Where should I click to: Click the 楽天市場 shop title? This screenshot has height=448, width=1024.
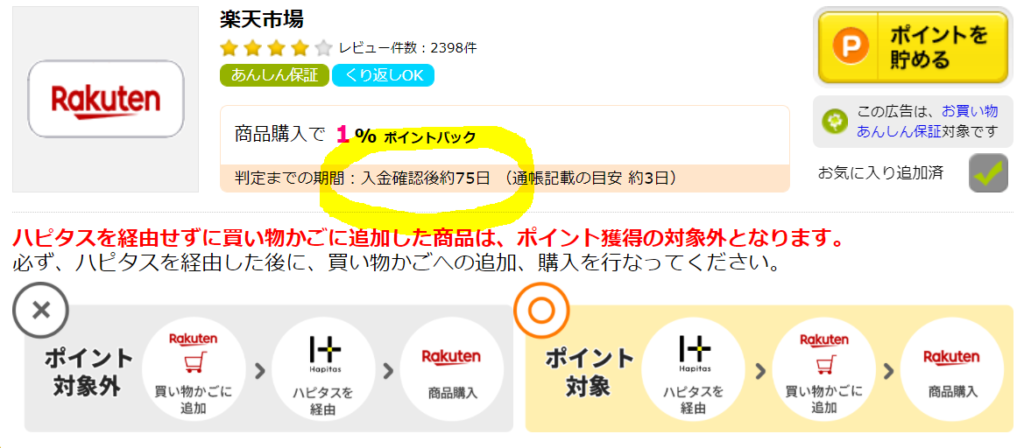click(262, 20)
